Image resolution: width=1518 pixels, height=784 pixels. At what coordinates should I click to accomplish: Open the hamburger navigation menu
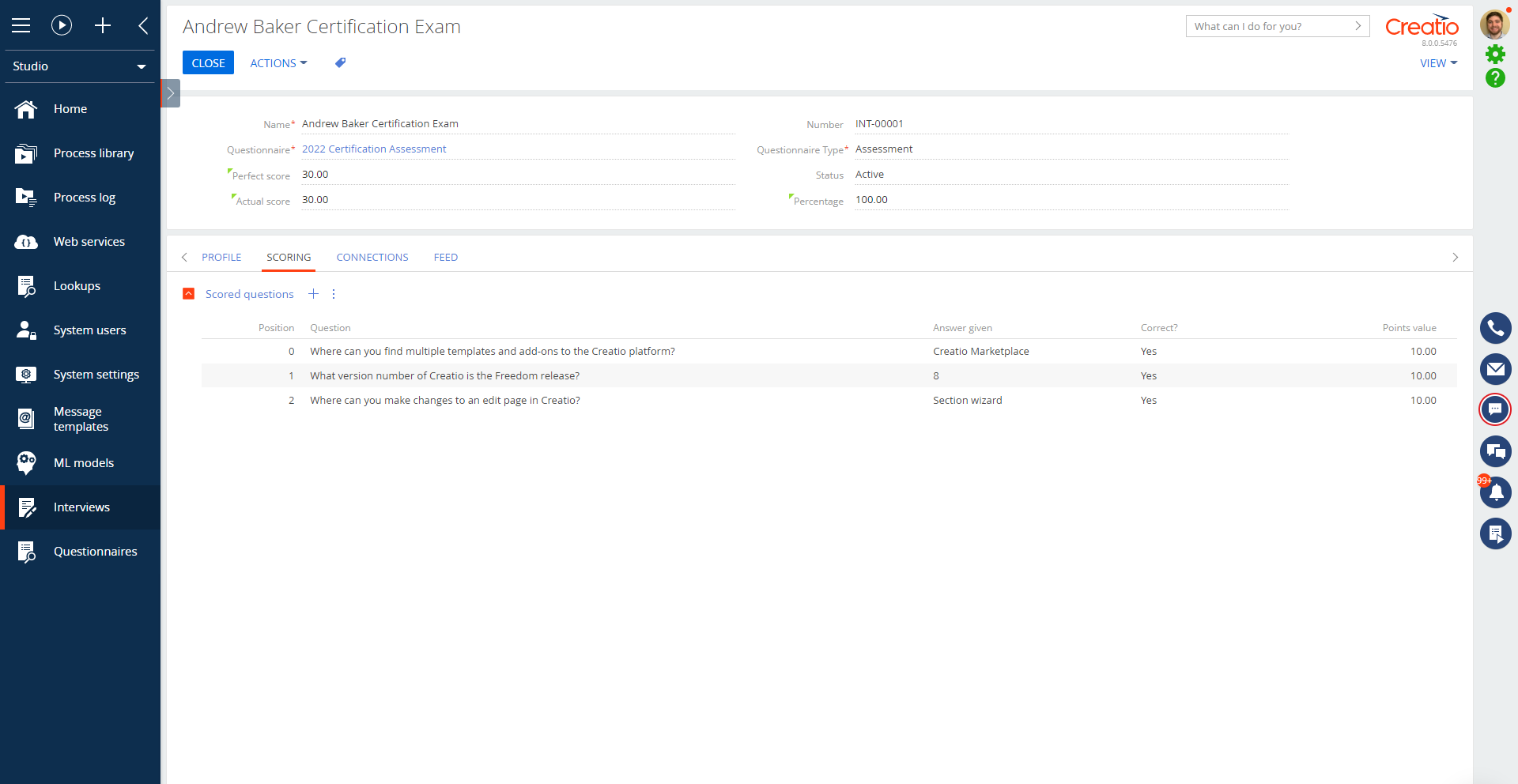point(21,25)
